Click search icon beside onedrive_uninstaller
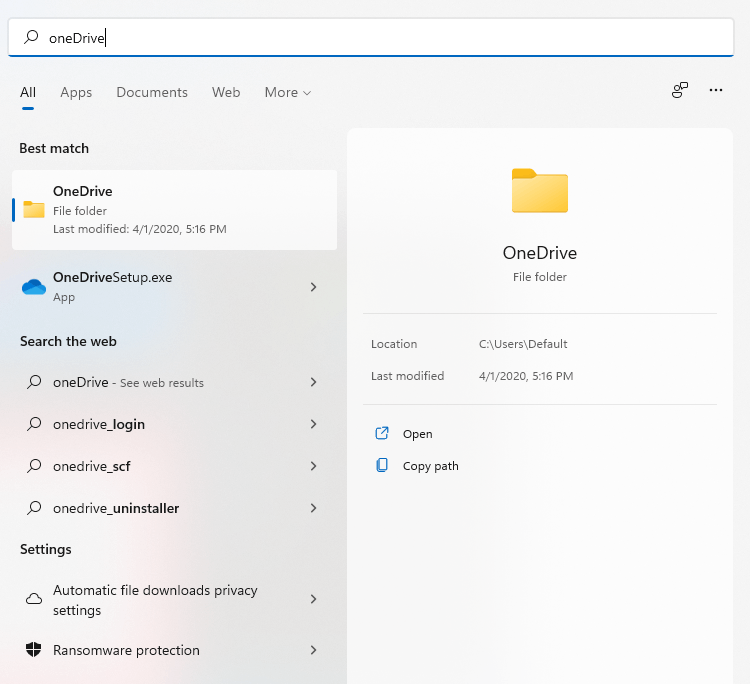This screenshot has height=684, width=750. tap(33, 508)
